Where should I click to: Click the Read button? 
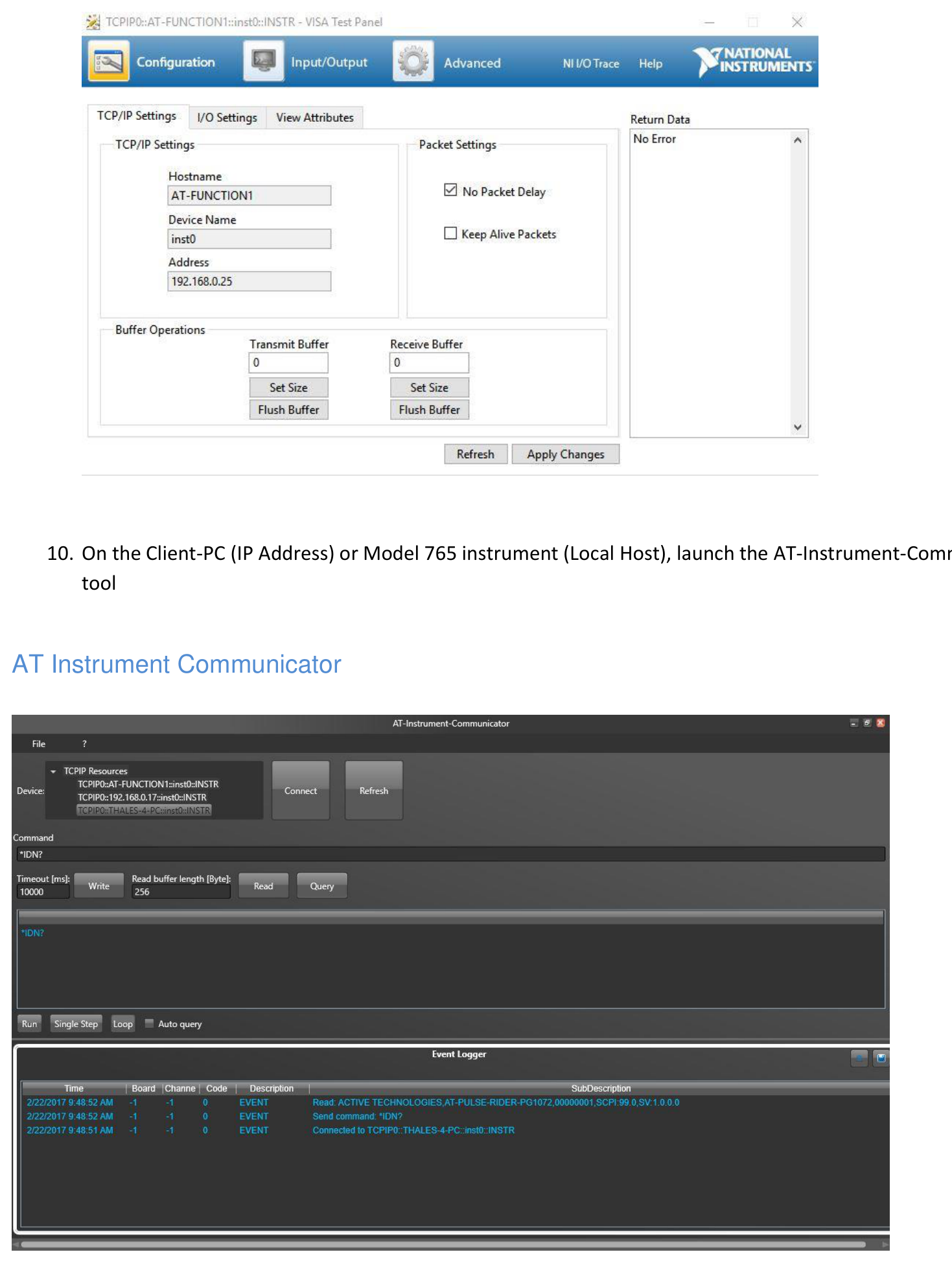pyautogui.click(x=263, y=886)
